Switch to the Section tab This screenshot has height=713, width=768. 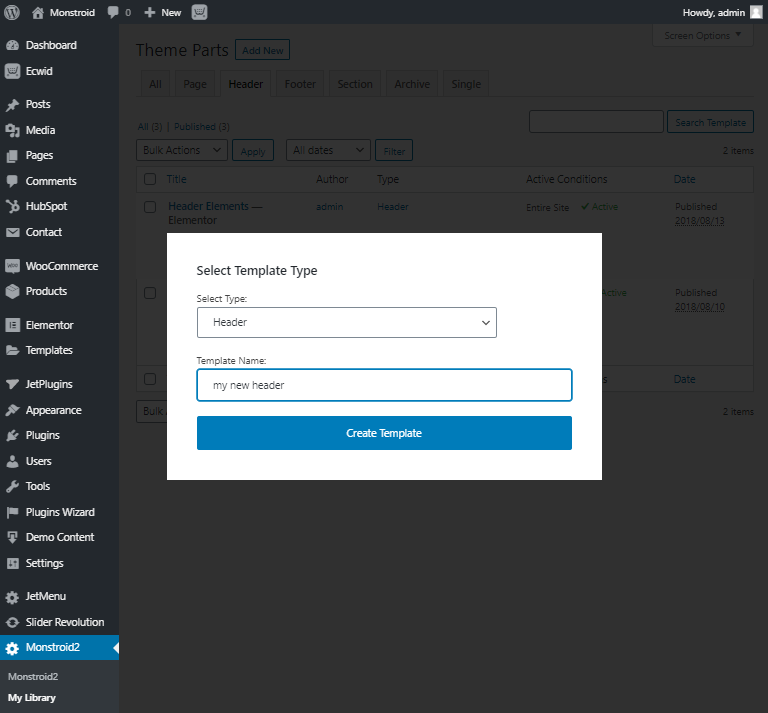[x=355, y=84]
